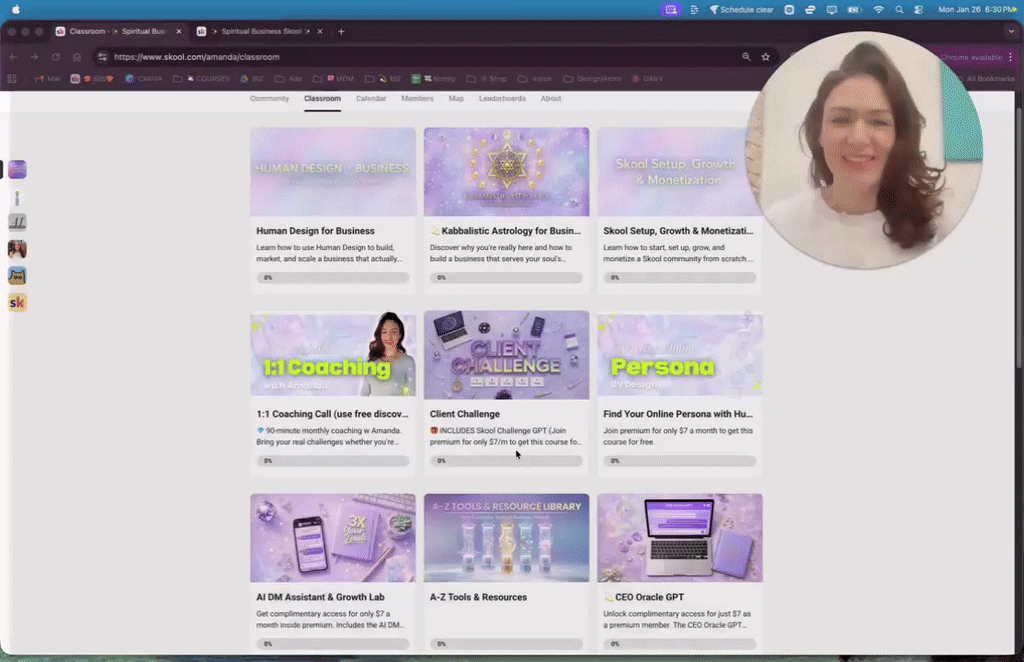Screen dimensions: 1024x662
Task: Open site information icon in address bar
Action: [x=103, y=57]
